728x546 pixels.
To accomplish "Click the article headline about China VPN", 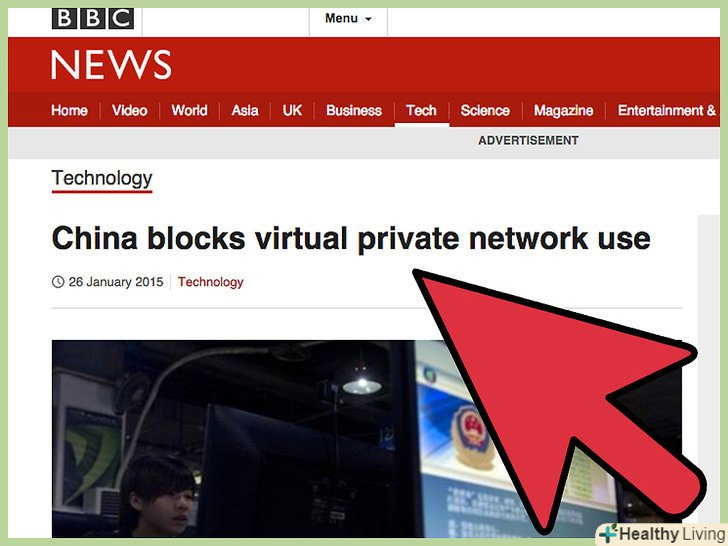I will click(351, 239).
